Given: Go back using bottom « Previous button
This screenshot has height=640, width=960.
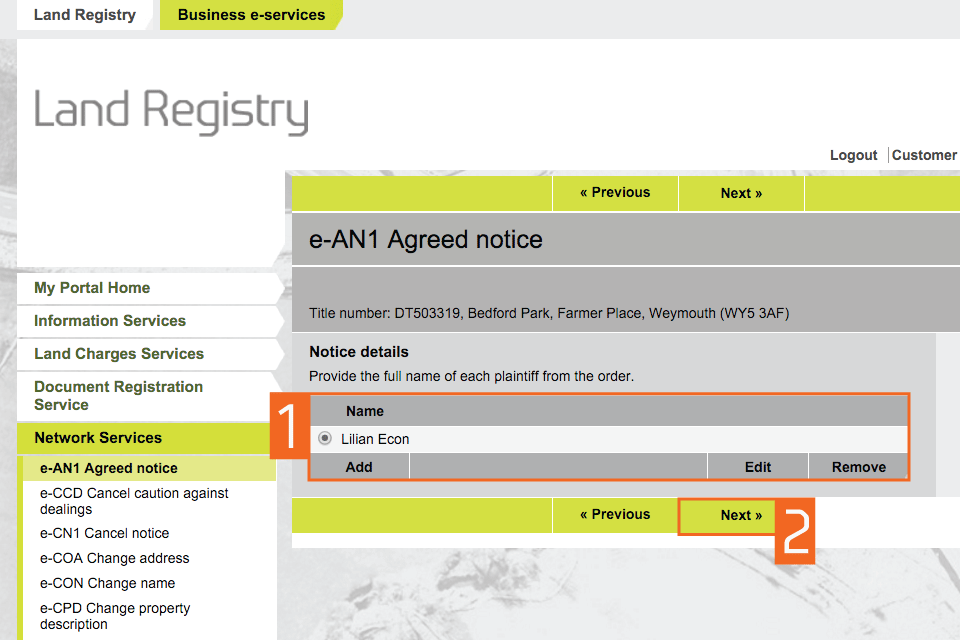Looking at the screenshot, I should click(x=615, y=515).
